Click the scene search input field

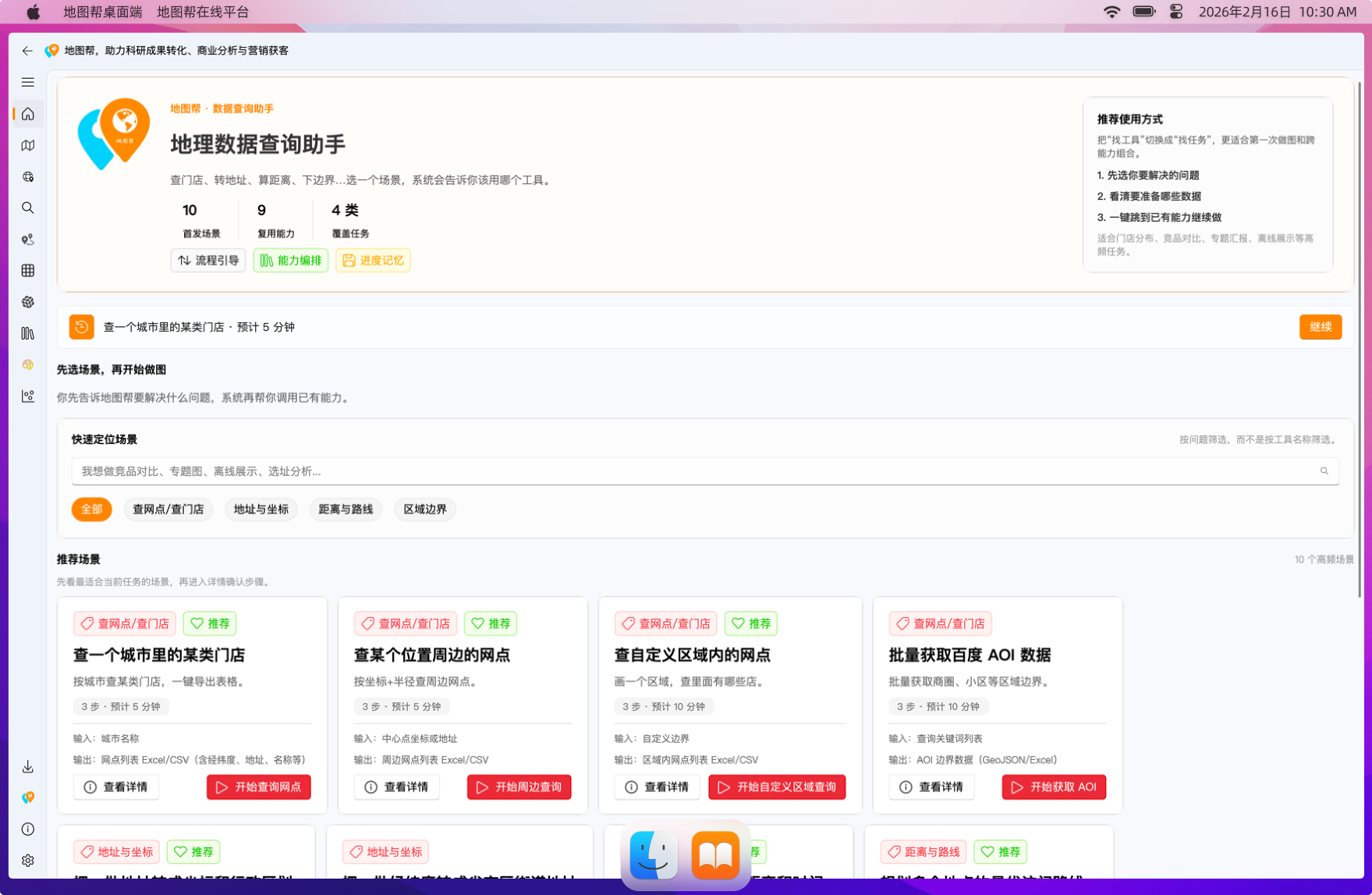pos(694,471)
